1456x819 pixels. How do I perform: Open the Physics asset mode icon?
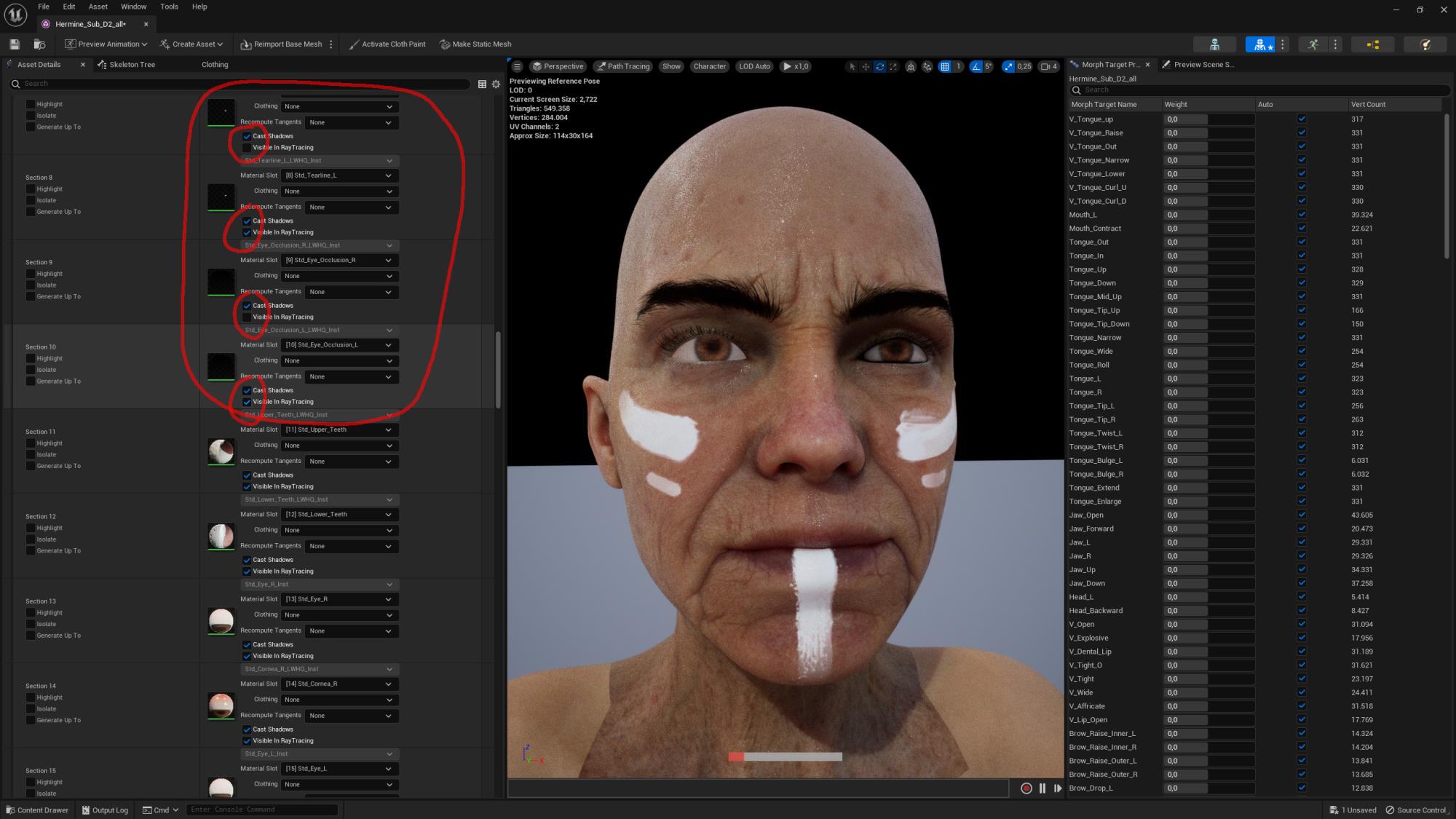click(1425, 44)
